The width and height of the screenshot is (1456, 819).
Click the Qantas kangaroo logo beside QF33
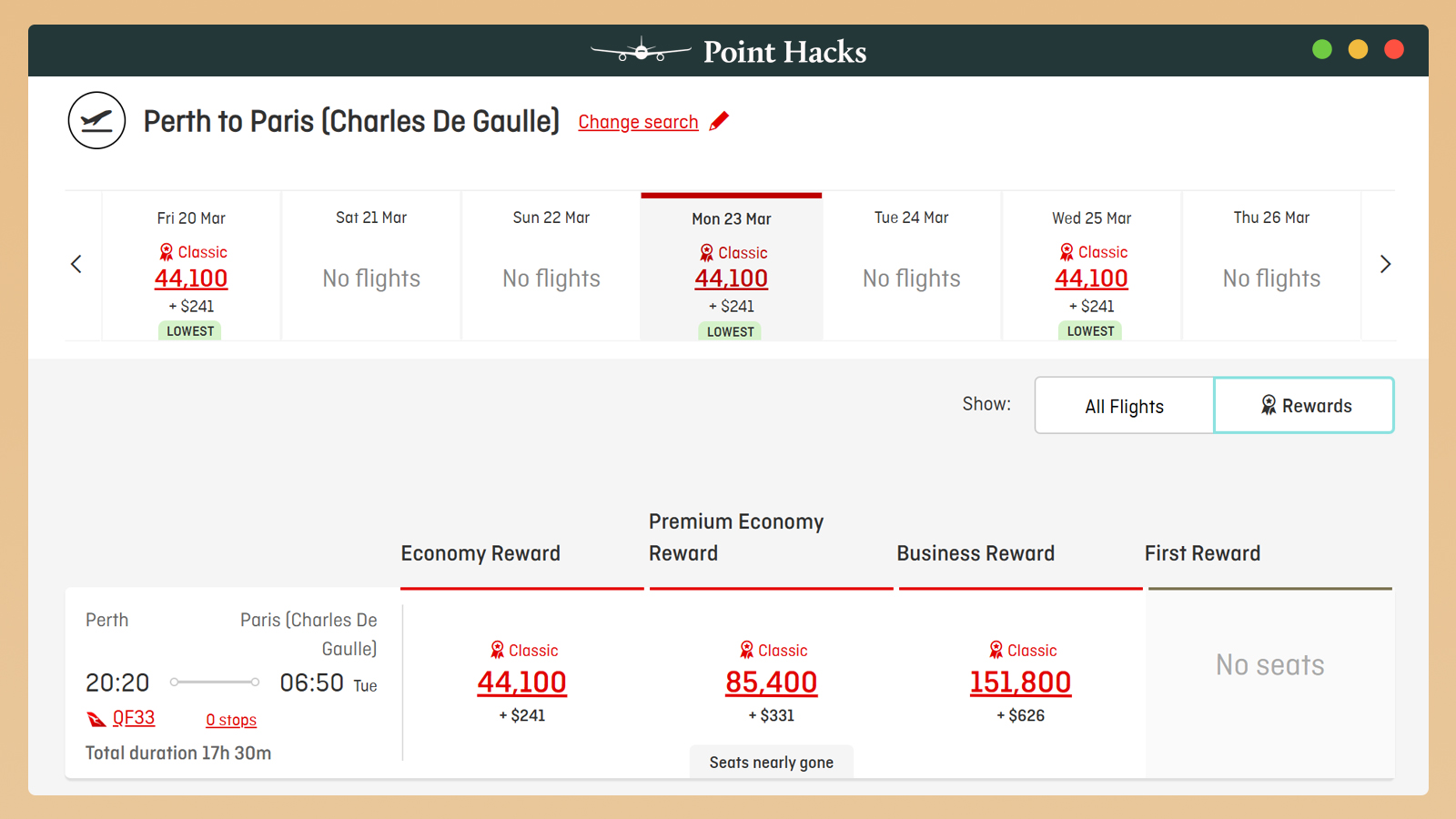[x=96, y=720]
